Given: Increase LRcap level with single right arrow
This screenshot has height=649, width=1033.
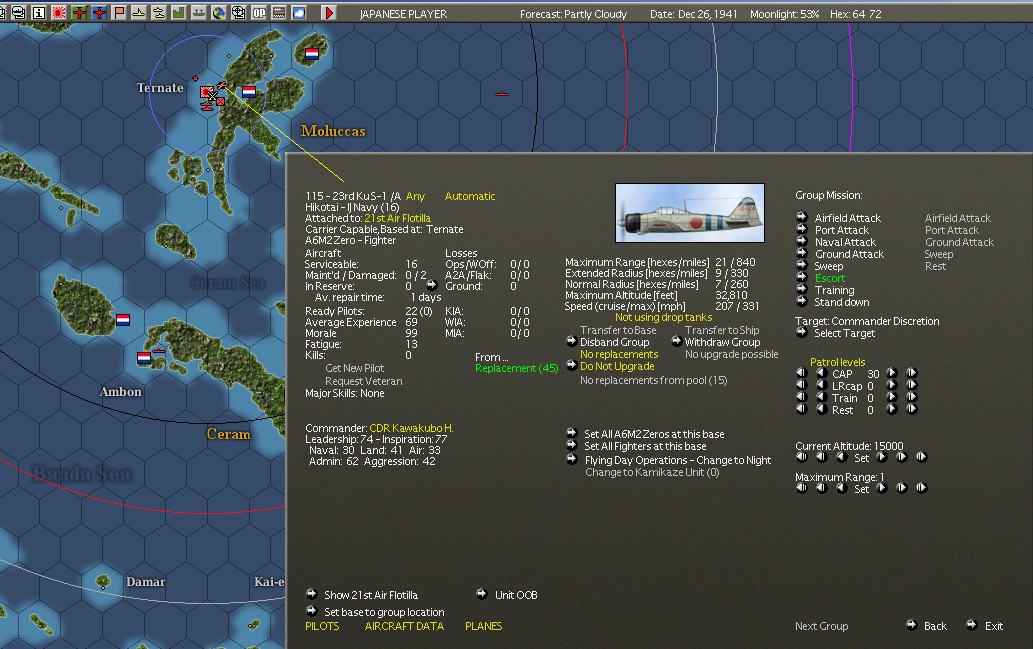Looking at the screenshot, I should [x=892, y=385].
